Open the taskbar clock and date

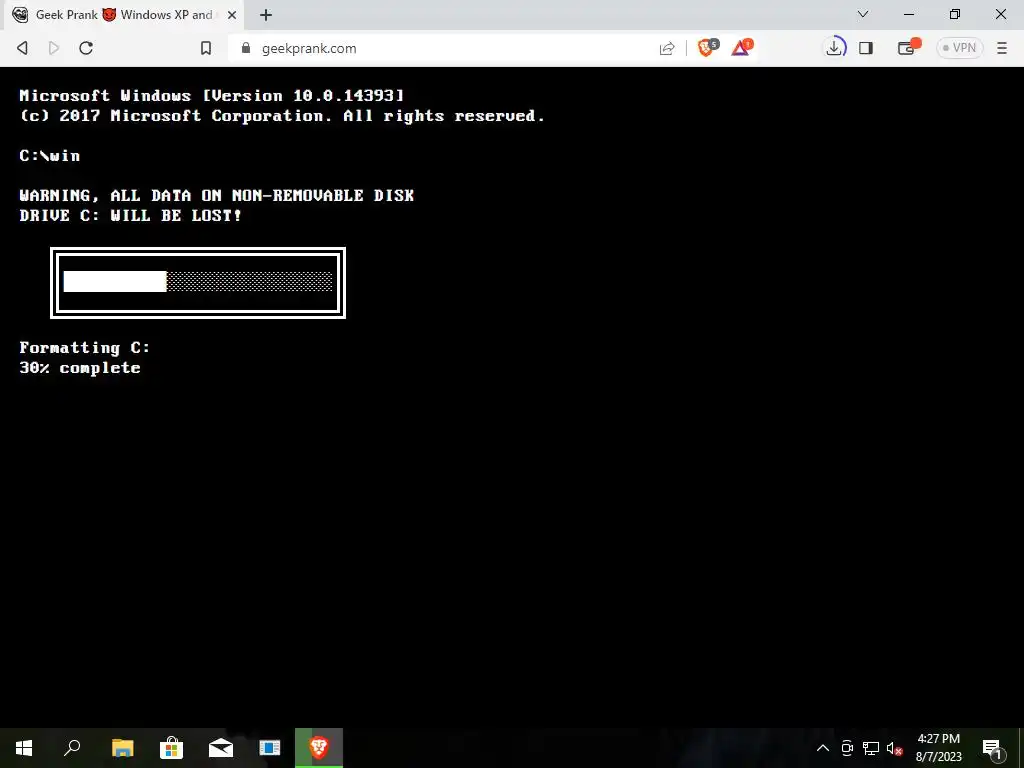click(938, 748)
